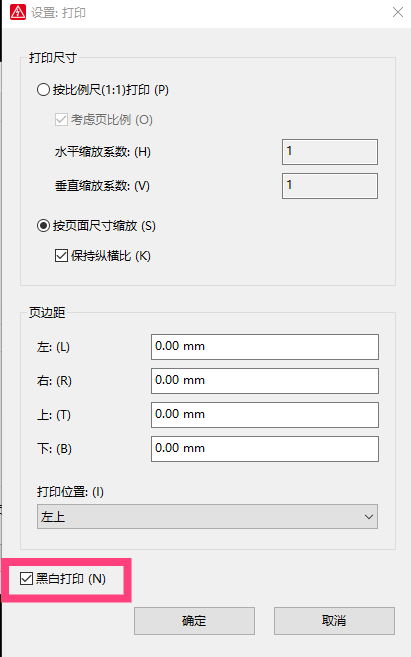
Task: Select 按比例尺(1:1)打印 radio option
Action: tap(43, 90)
